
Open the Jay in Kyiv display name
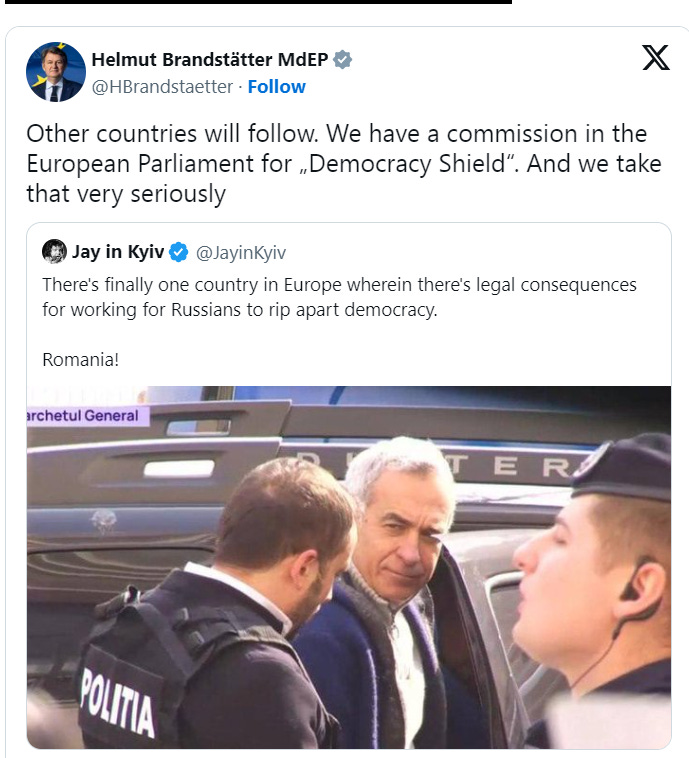[x=118, y=252]
